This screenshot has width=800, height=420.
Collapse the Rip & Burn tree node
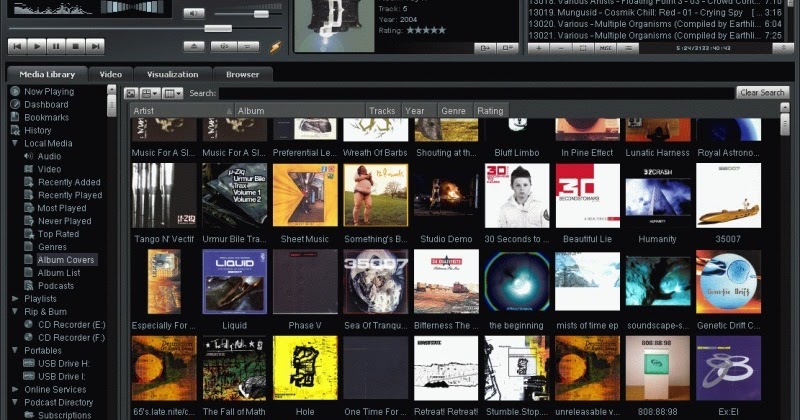click(x=15, y=311)
